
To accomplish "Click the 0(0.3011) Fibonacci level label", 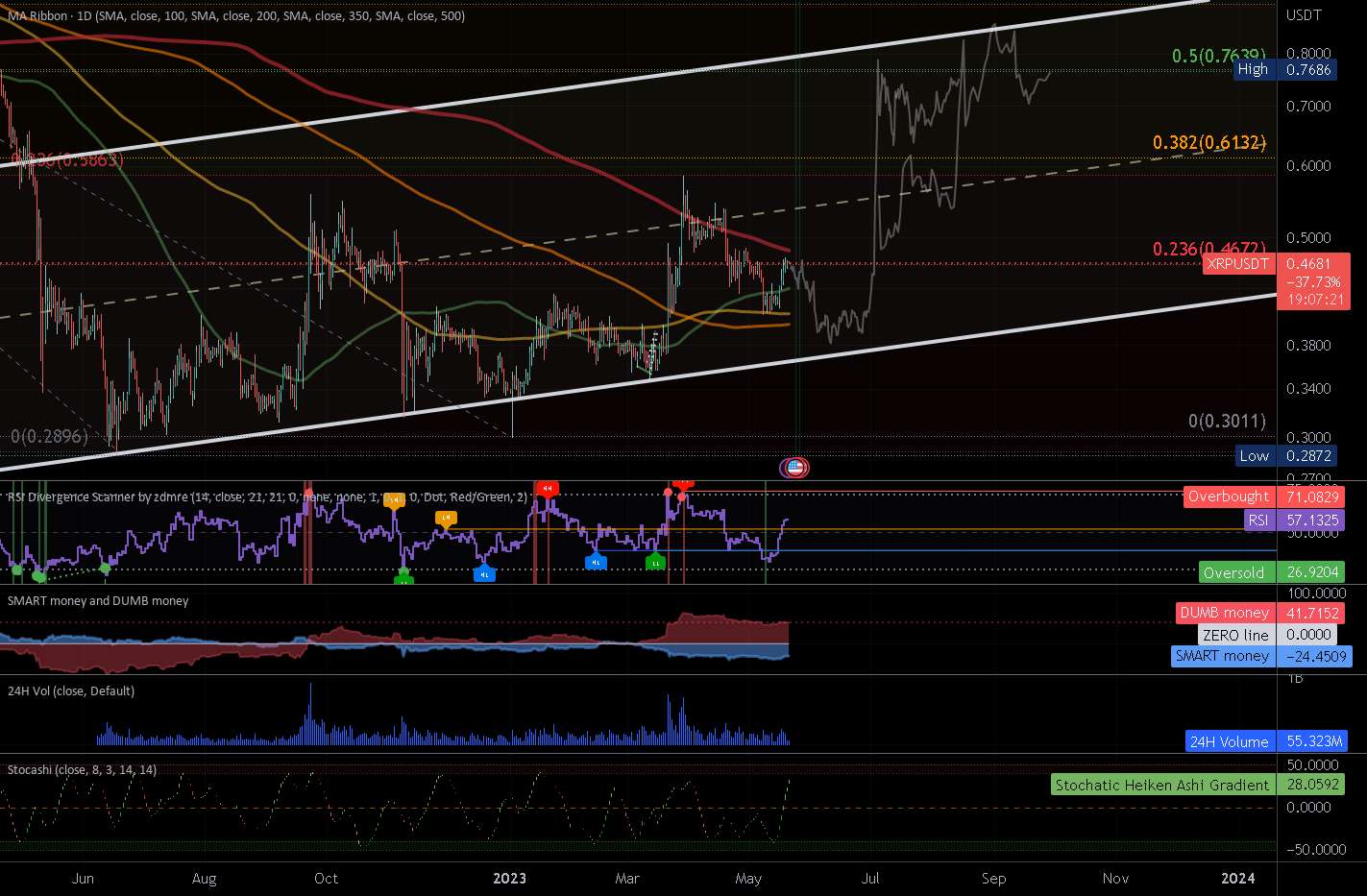I will (x=1227, y=421).
